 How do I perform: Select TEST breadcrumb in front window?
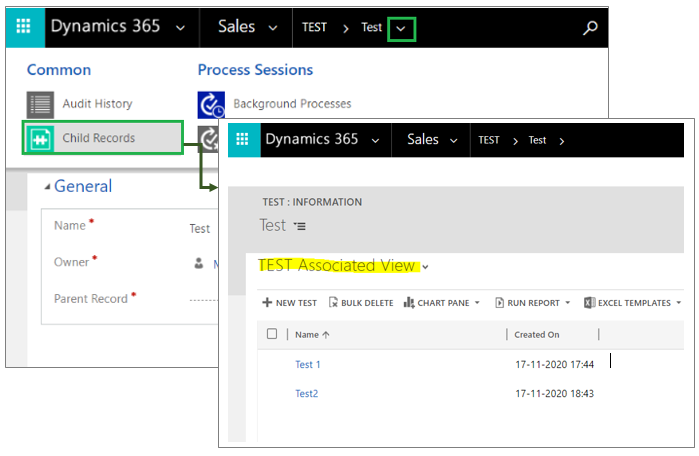pos(489,140)
